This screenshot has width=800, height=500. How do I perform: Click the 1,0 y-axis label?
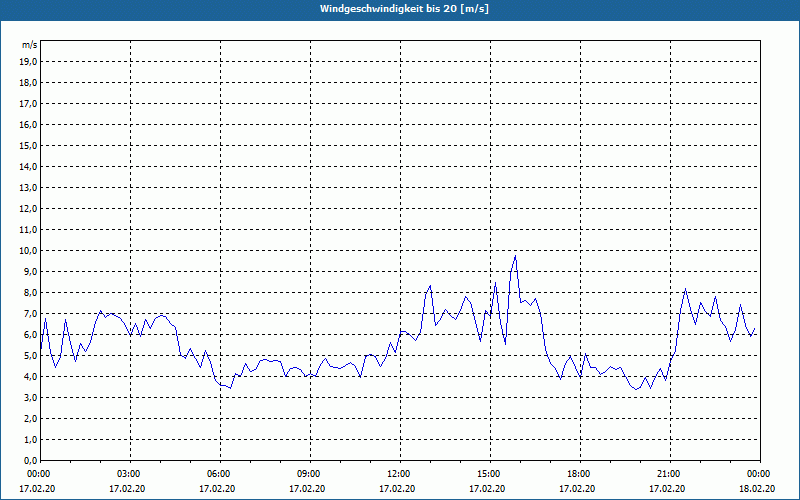(31, 439)
